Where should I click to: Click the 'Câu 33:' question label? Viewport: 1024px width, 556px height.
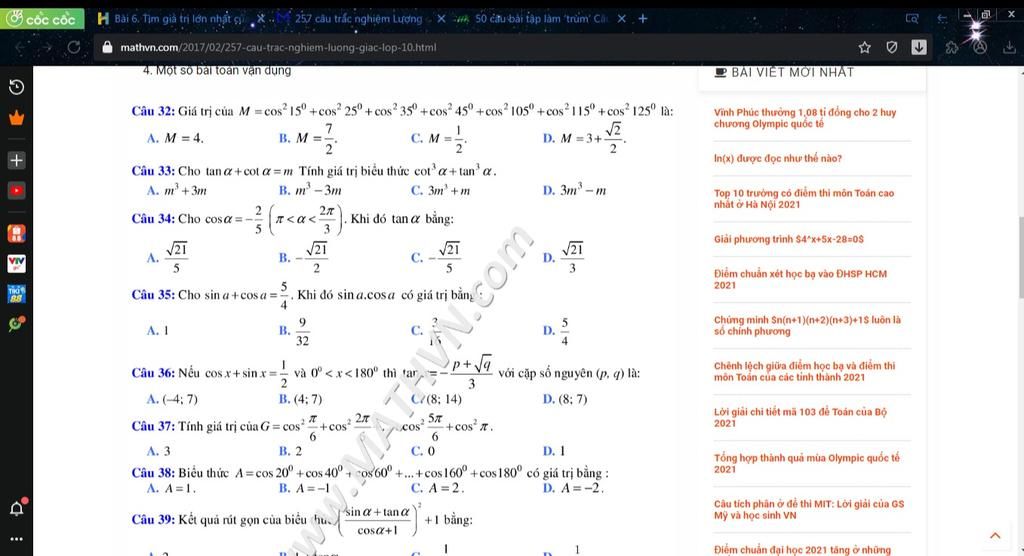(153, 171)
